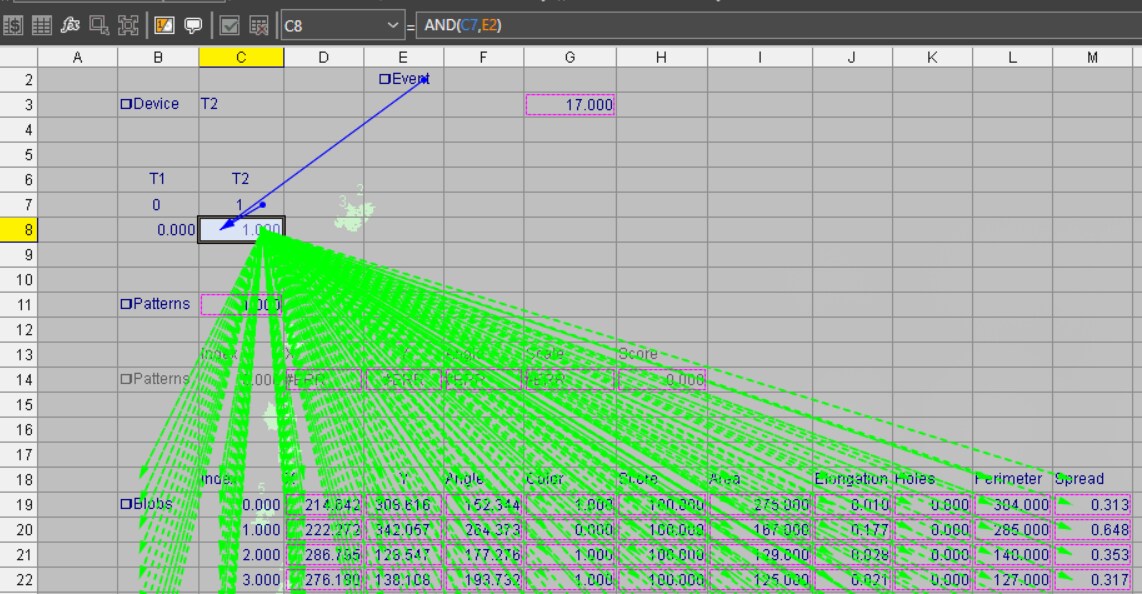Click the Color header cell
Screen dimensions: 1142x594
pyautogui.click(x=570, y=479)
